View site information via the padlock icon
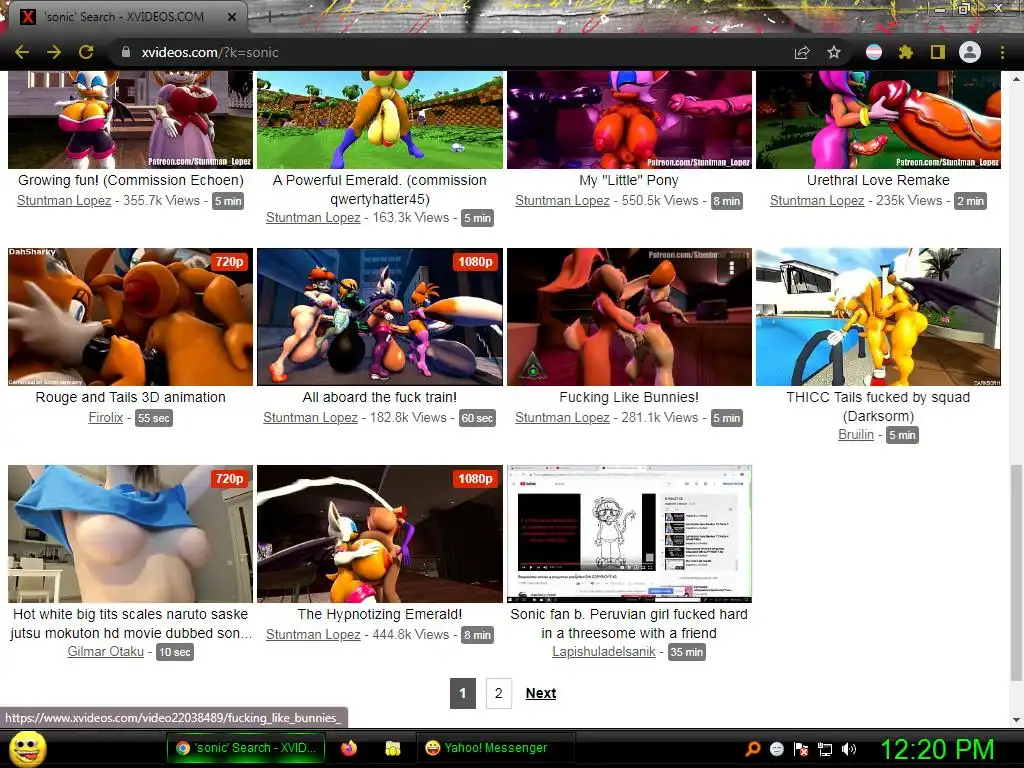Image resolution: width=1024 pixels, height=768 pixels. [126, 52]
